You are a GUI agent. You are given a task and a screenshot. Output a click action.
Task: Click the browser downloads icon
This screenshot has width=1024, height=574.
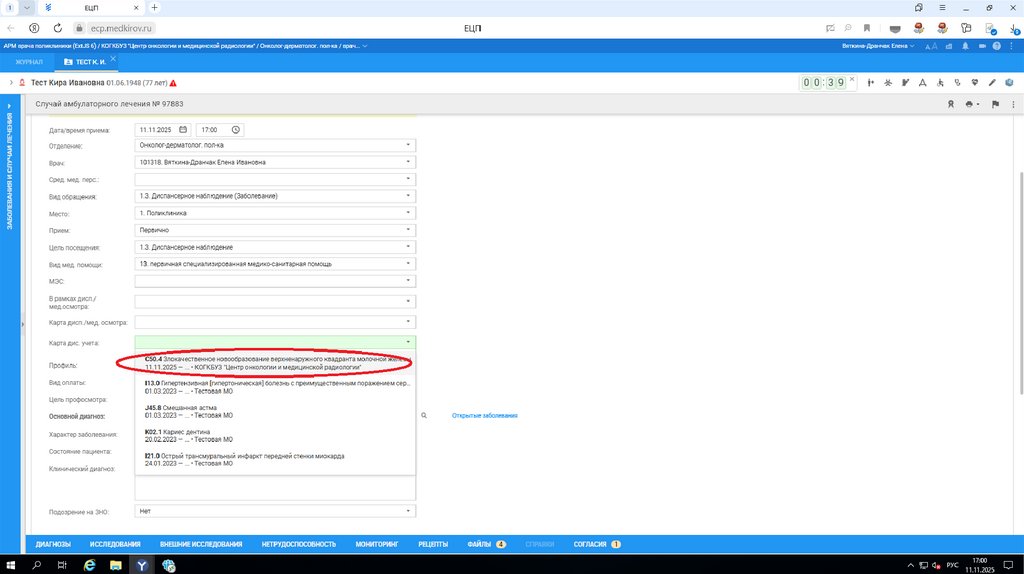(1014, 28)
